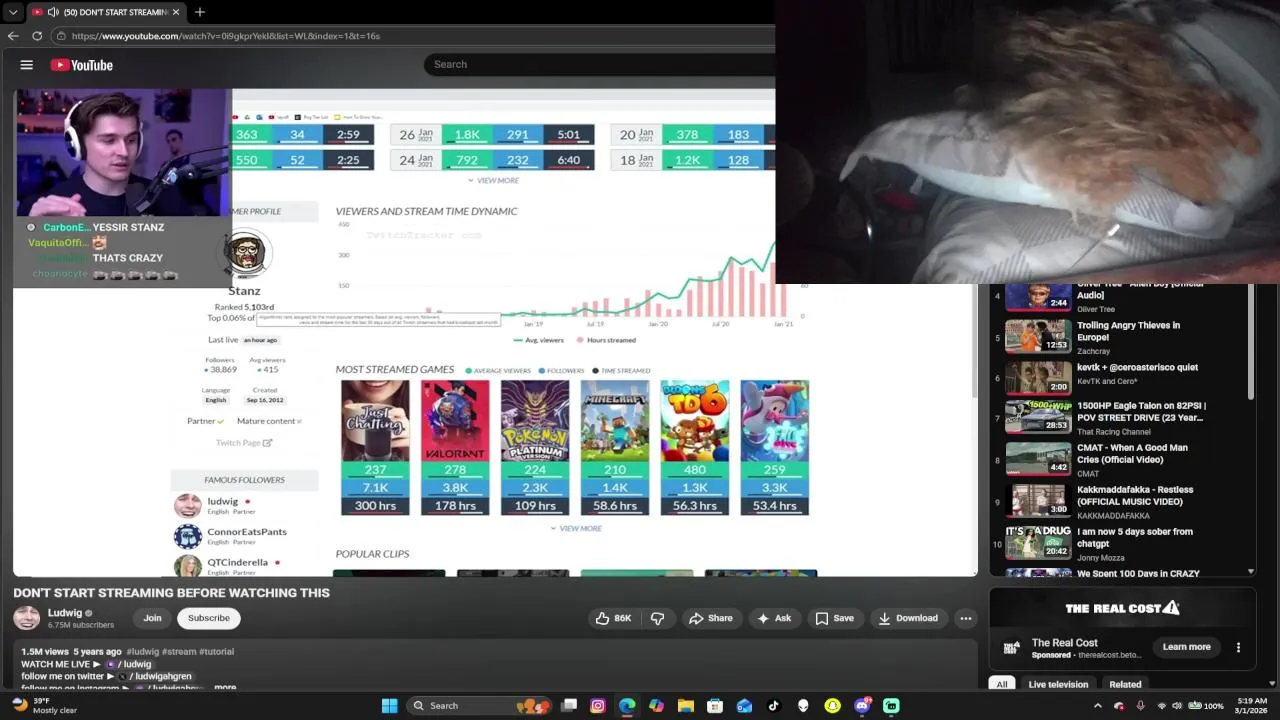
Task: Select the Related filter chip
Action: pos(1125,684)
